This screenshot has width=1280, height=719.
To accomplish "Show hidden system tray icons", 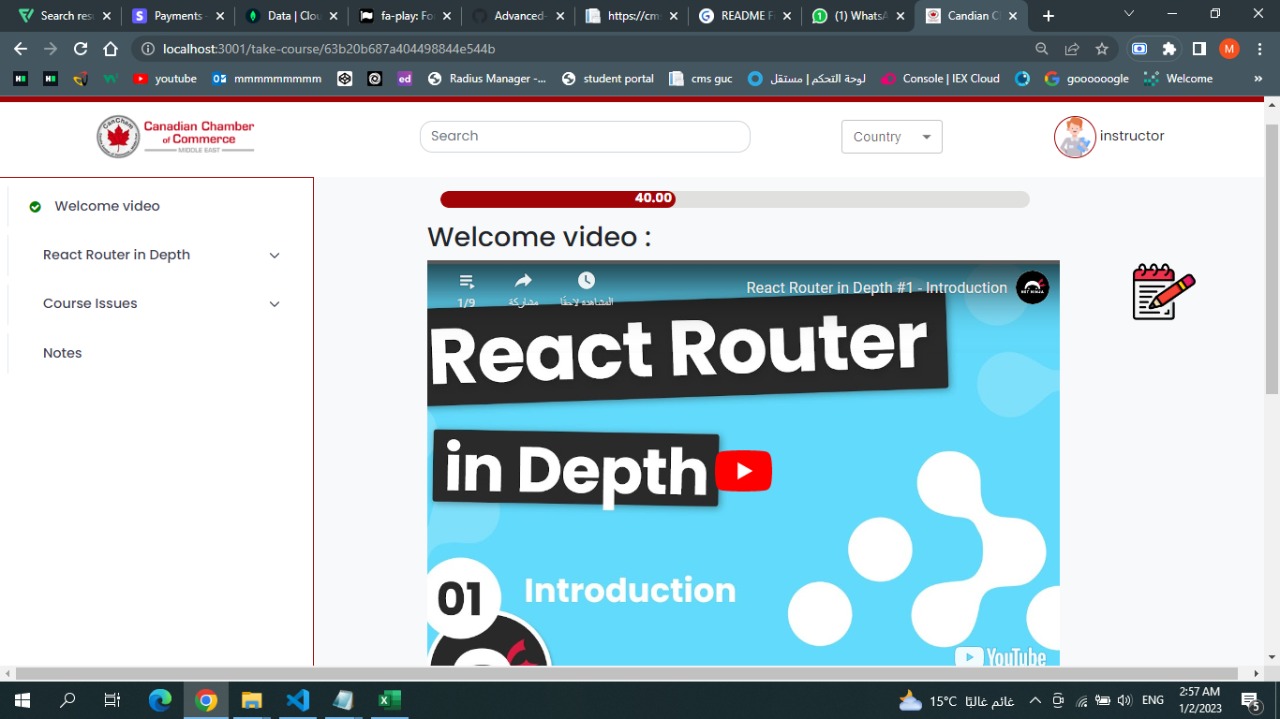I will click(1035, 700).
